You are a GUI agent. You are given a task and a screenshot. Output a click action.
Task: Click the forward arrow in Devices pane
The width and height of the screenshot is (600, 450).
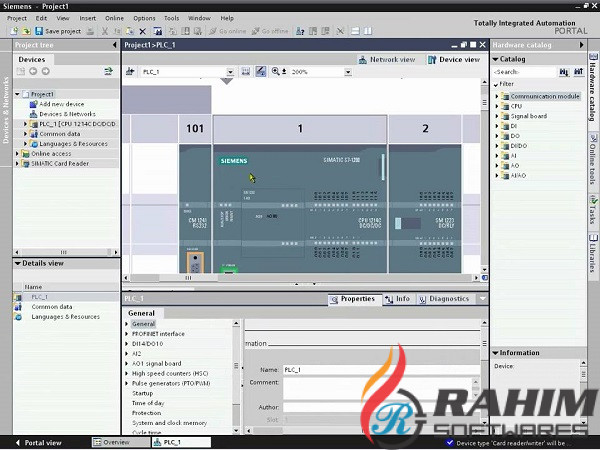(x=46, y=71)
